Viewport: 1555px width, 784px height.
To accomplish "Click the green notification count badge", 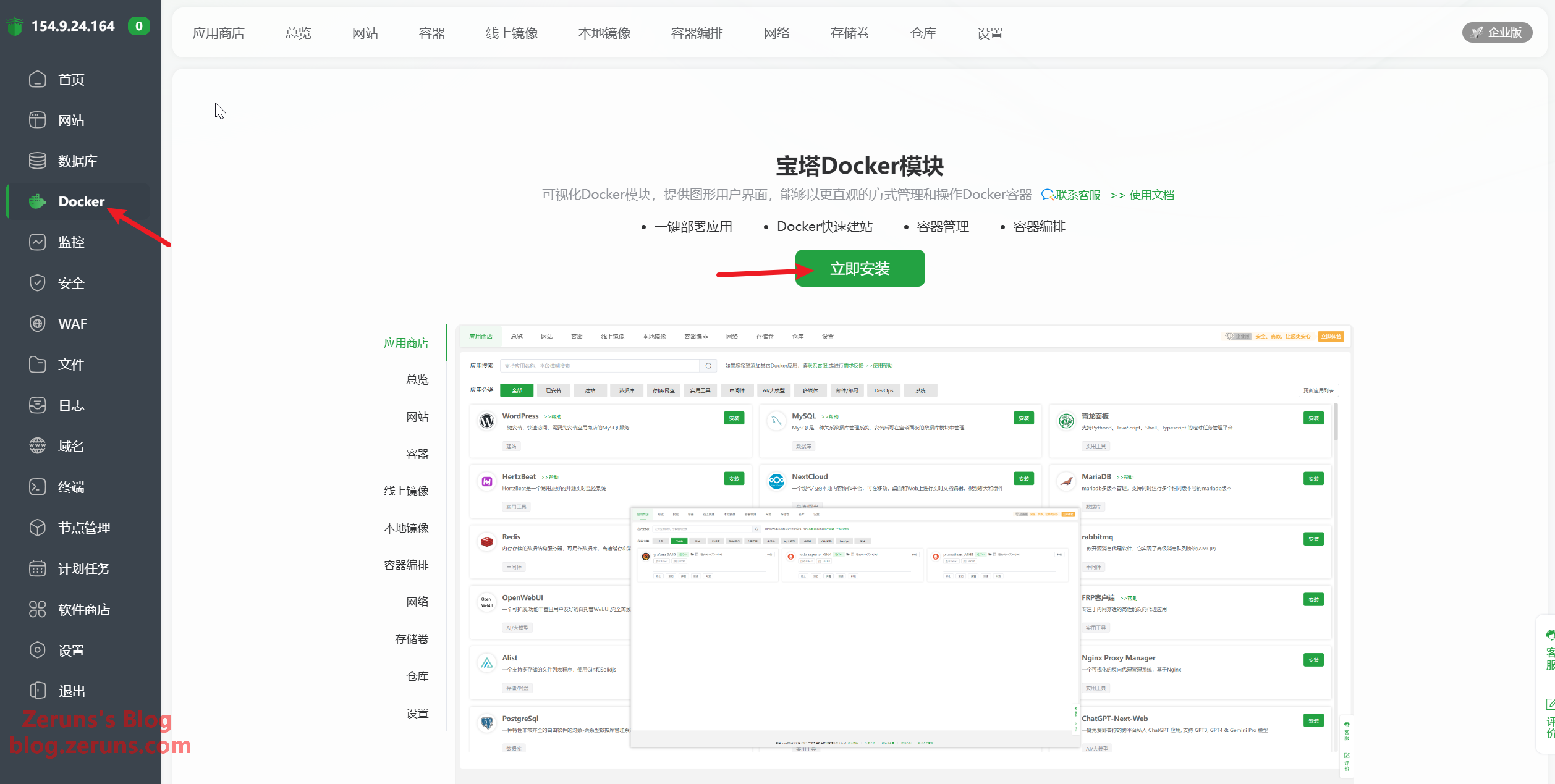I will (139, 26).
